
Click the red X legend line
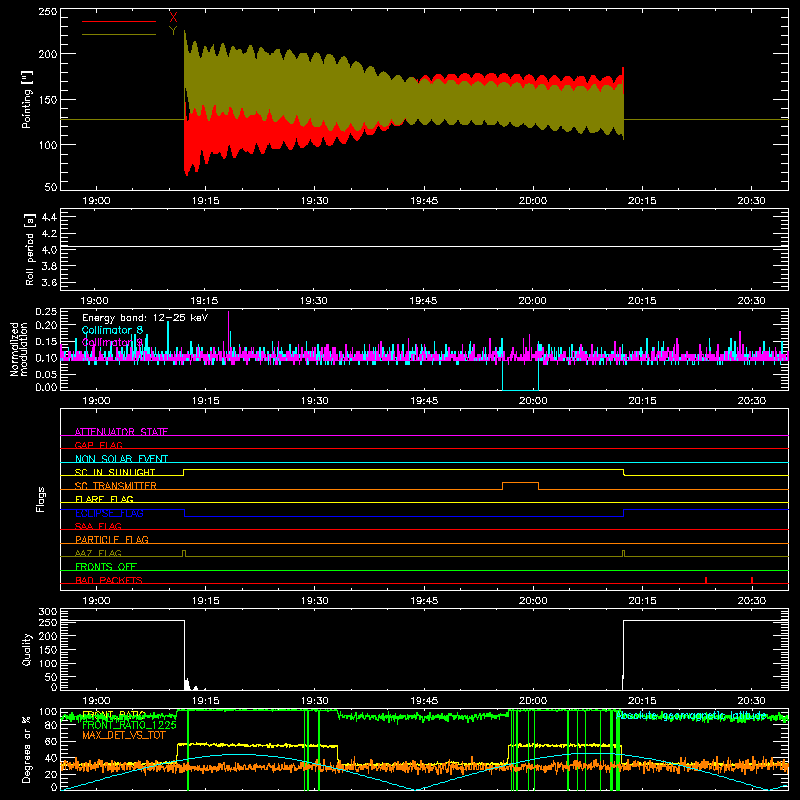click(119, 21)
